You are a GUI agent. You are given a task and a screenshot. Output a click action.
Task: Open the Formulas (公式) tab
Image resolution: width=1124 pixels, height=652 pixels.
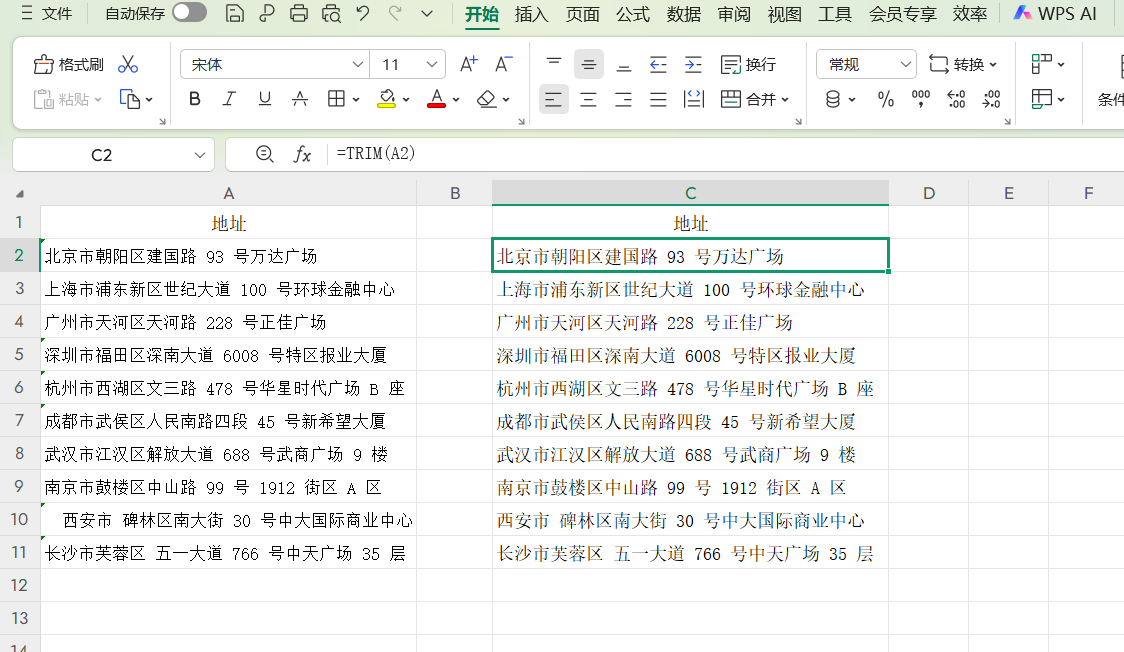[x=632, y=14]
